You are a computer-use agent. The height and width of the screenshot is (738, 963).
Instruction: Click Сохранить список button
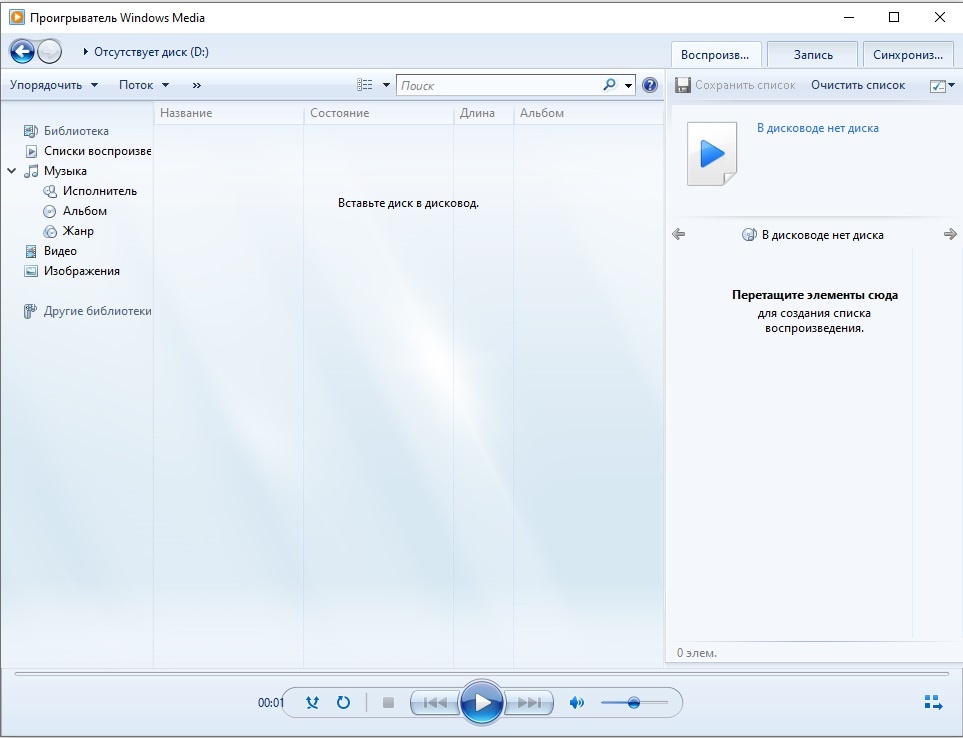(736, 85)
